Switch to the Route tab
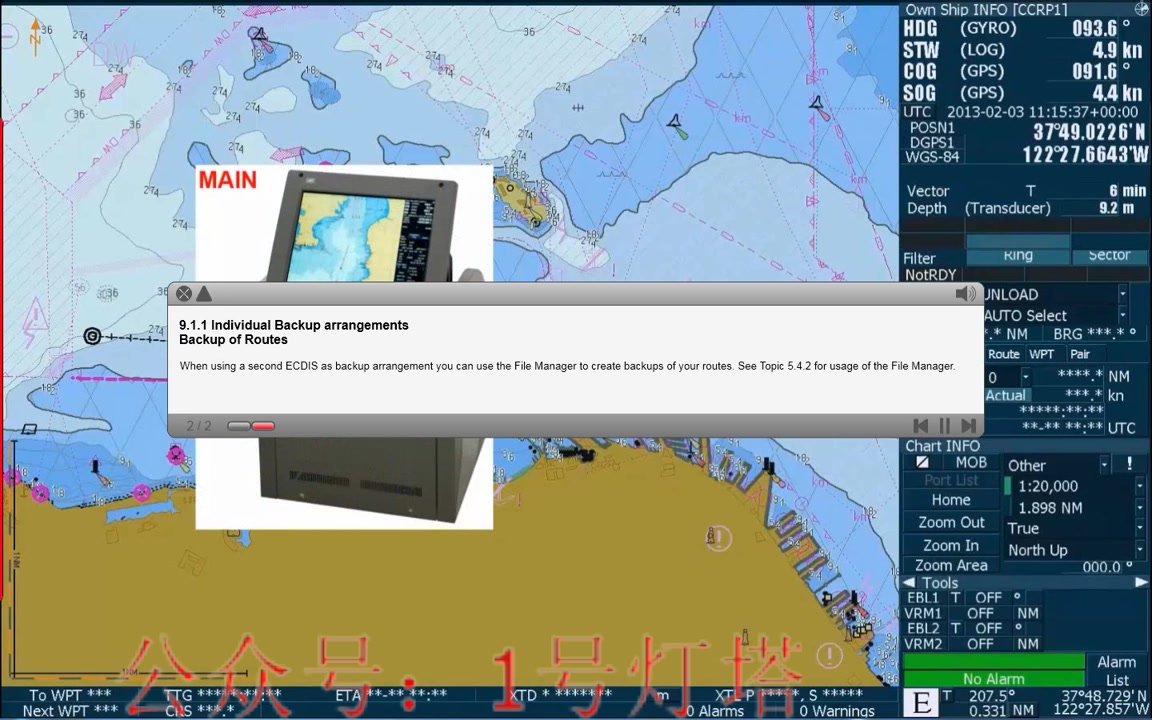The width and height of the screenshot is (1152, 720). (1004, 354)
